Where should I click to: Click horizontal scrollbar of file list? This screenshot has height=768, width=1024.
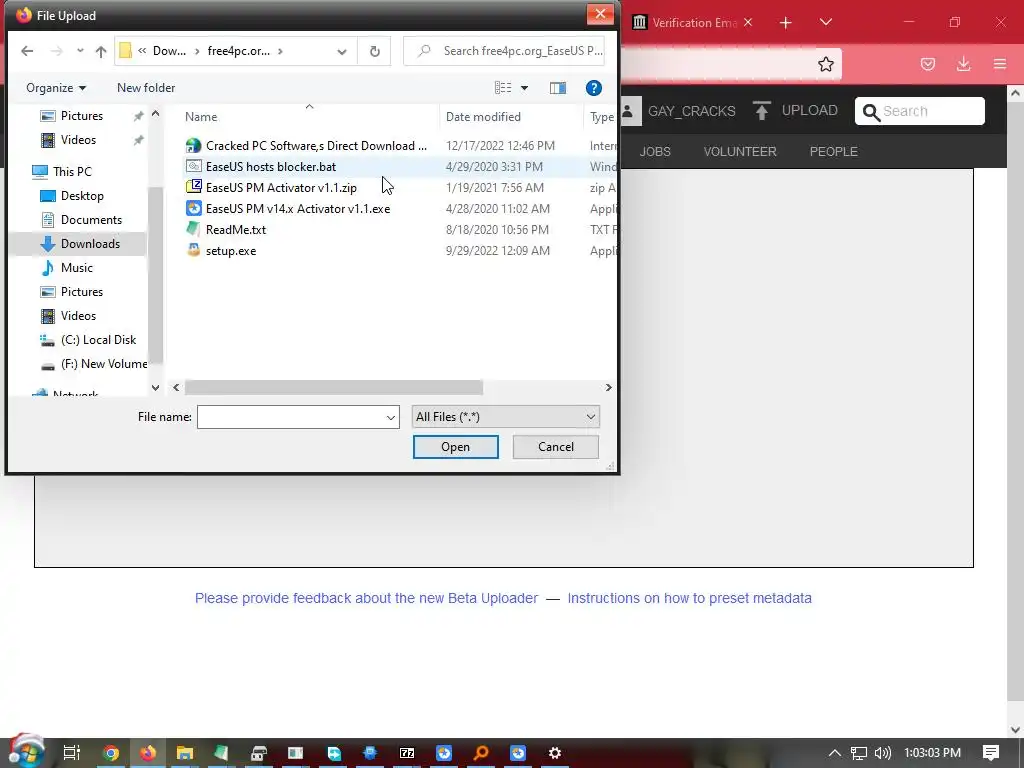tap(334, 387)
